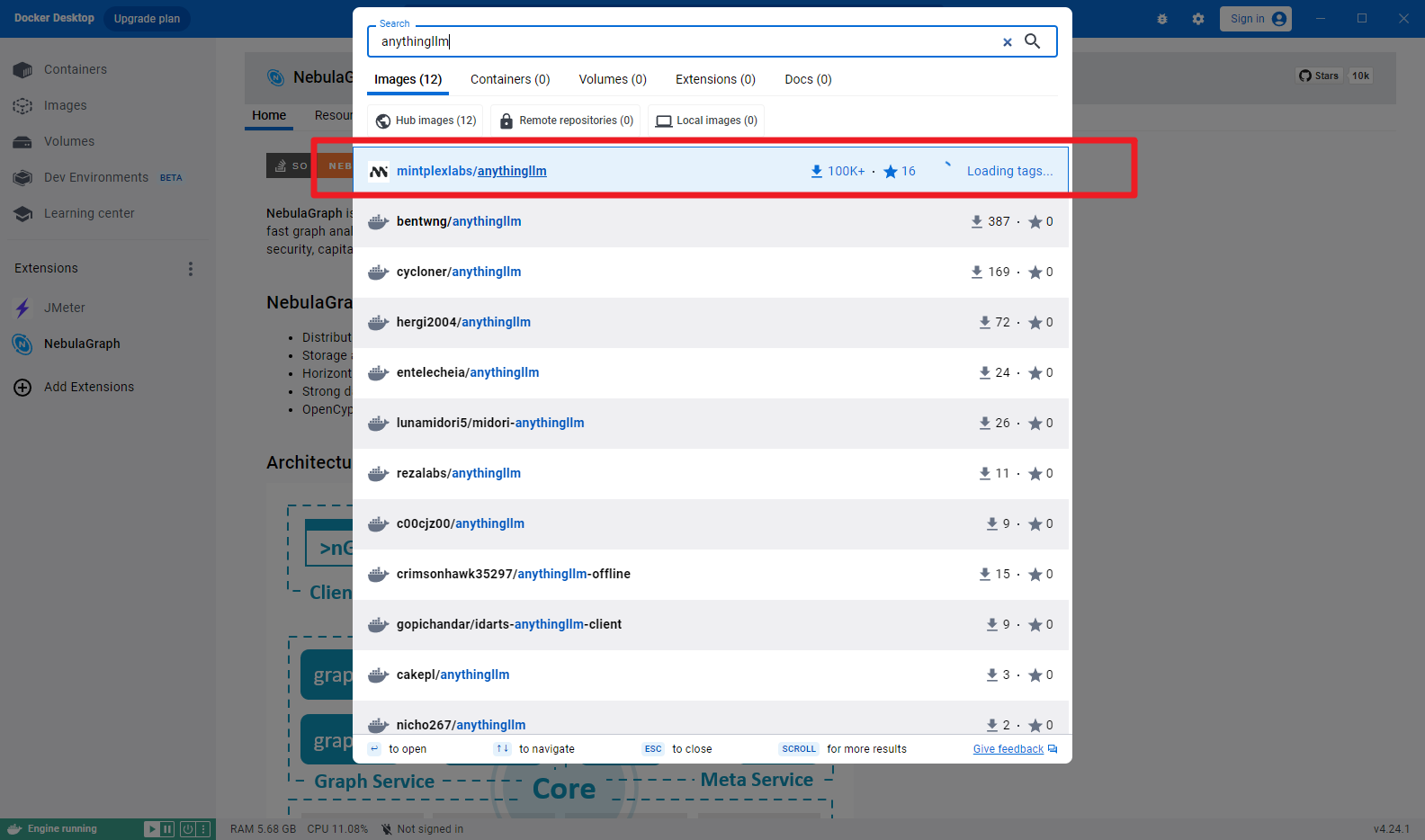Click Engine running status
Image resolution: width=1425 pixels, height=840 pixels.
(62, 829)
